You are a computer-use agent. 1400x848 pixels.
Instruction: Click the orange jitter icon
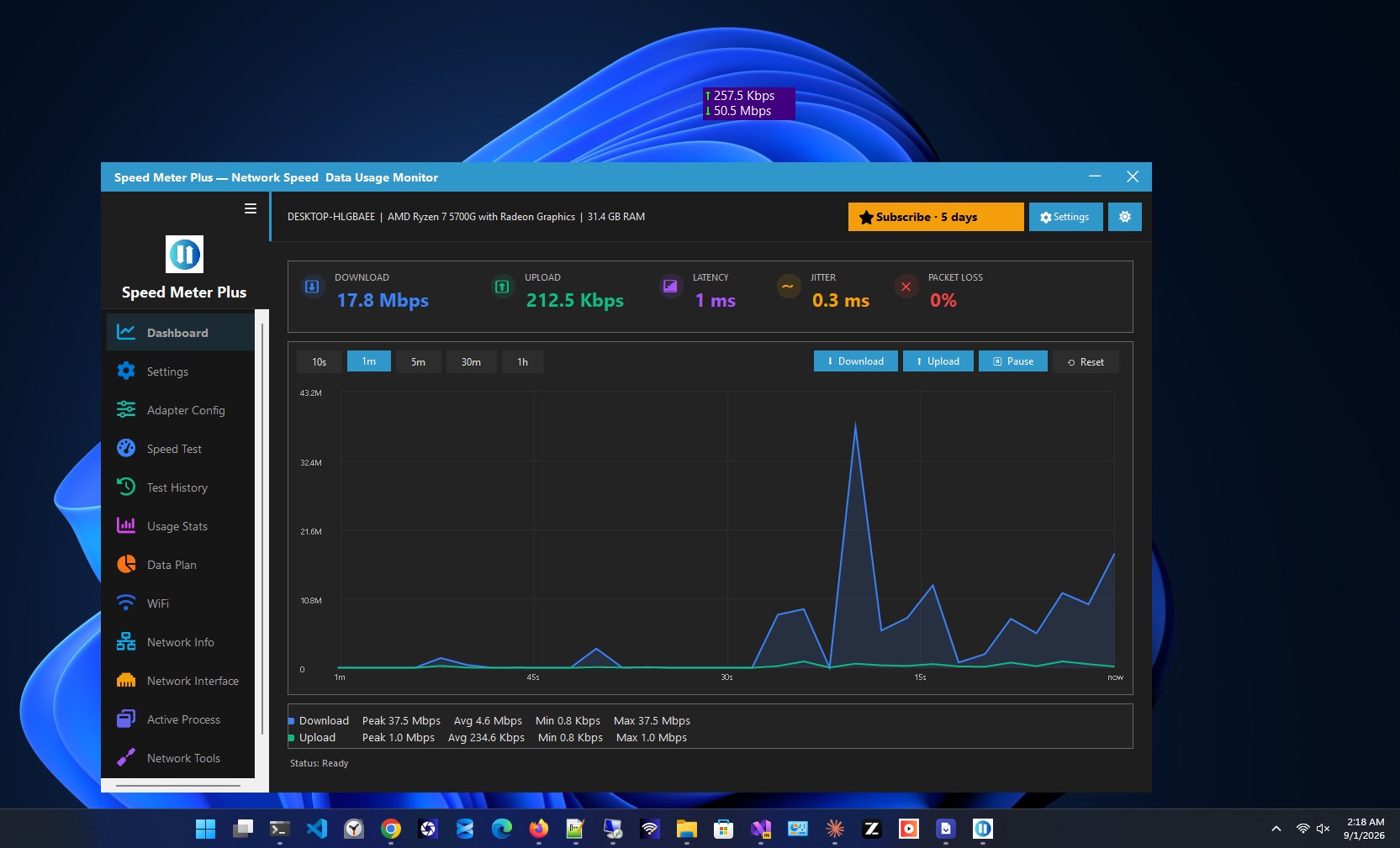[788, 287]
